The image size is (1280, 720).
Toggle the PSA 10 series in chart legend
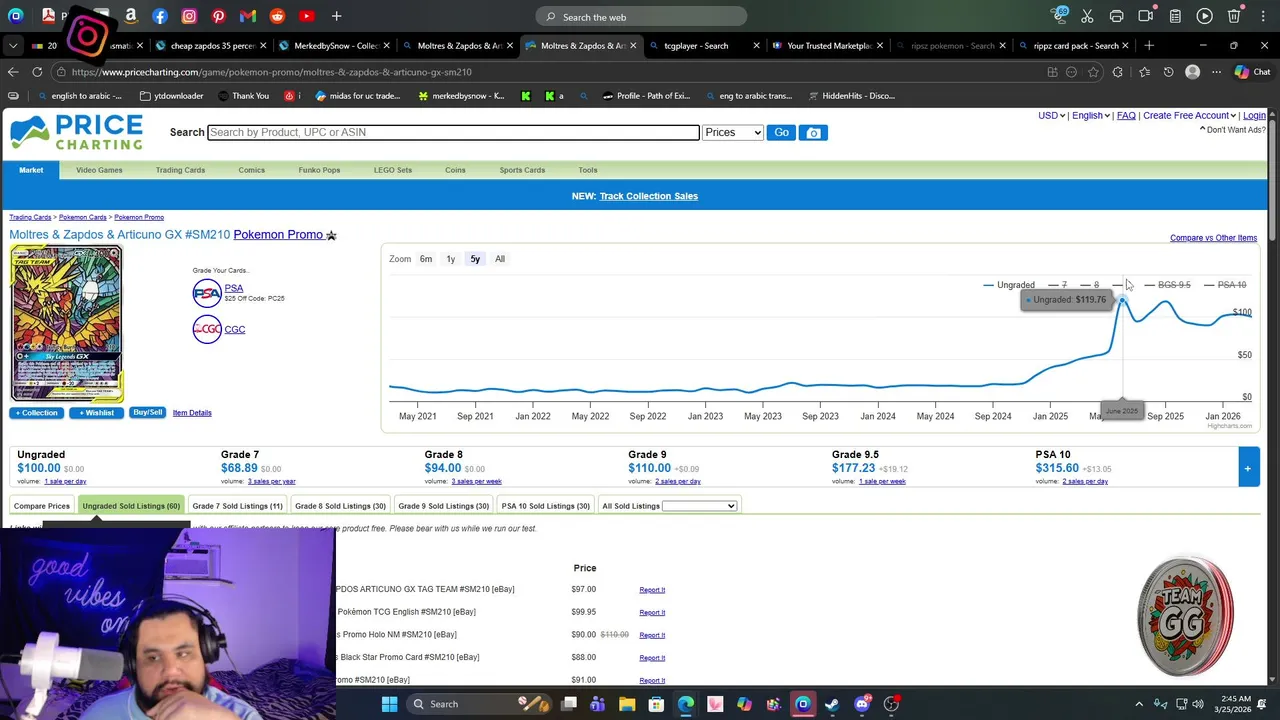click(1224, 285)
